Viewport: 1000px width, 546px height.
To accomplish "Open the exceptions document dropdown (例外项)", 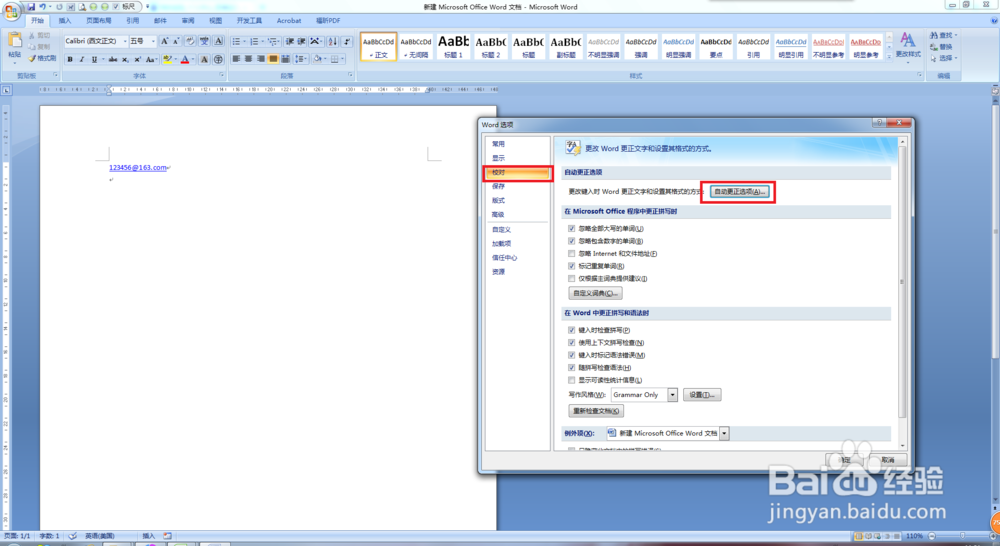I will 724,433.
